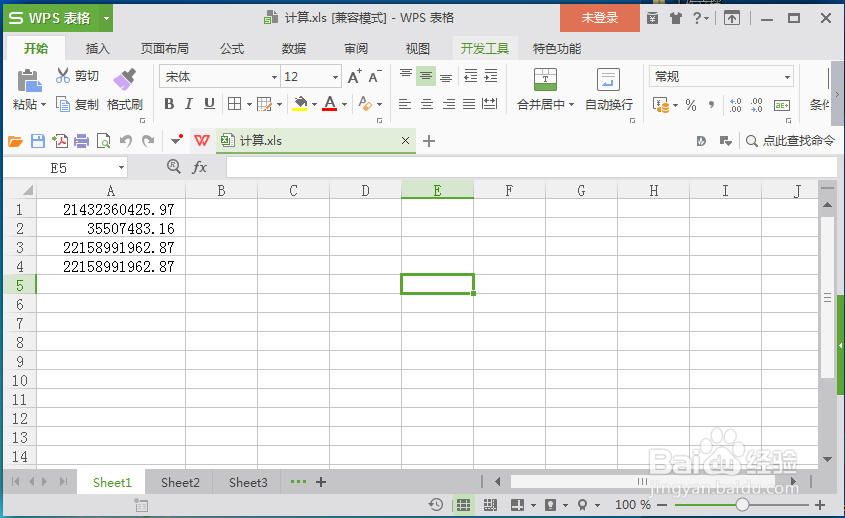Image resolution: width=845 pixels, height=518 pixels.
Task: Expand the Merge and Center dropdown arrow
Action: click(x=571, y=105)
